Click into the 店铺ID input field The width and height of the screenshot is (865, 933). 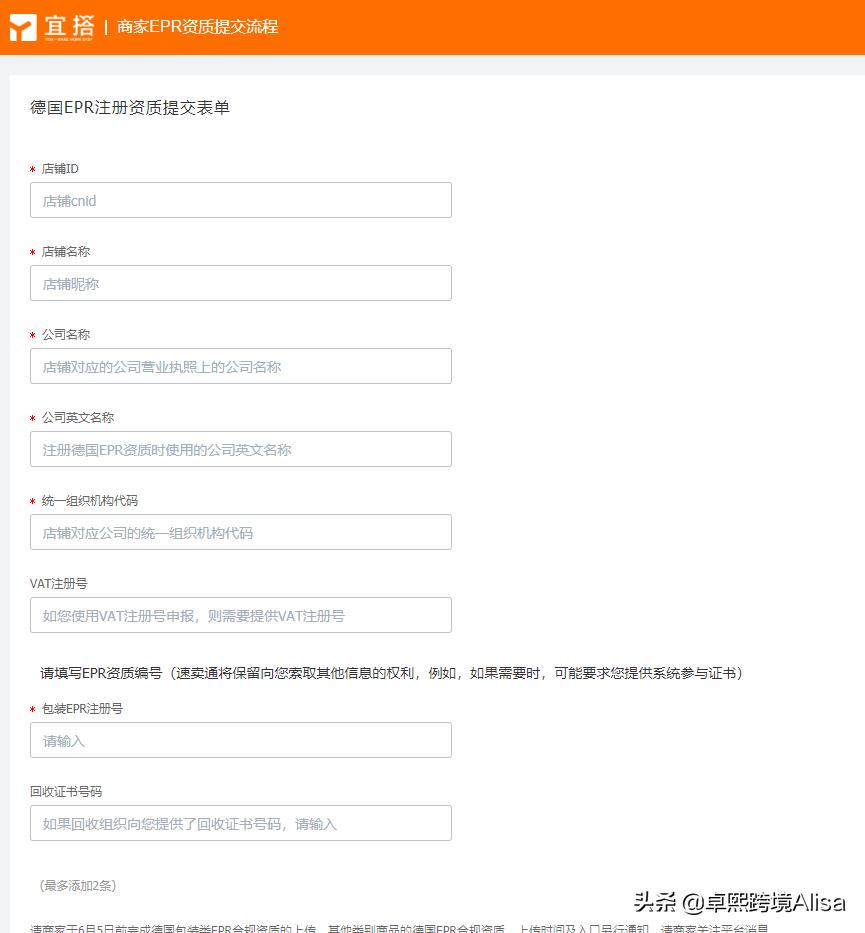point(240,199)
